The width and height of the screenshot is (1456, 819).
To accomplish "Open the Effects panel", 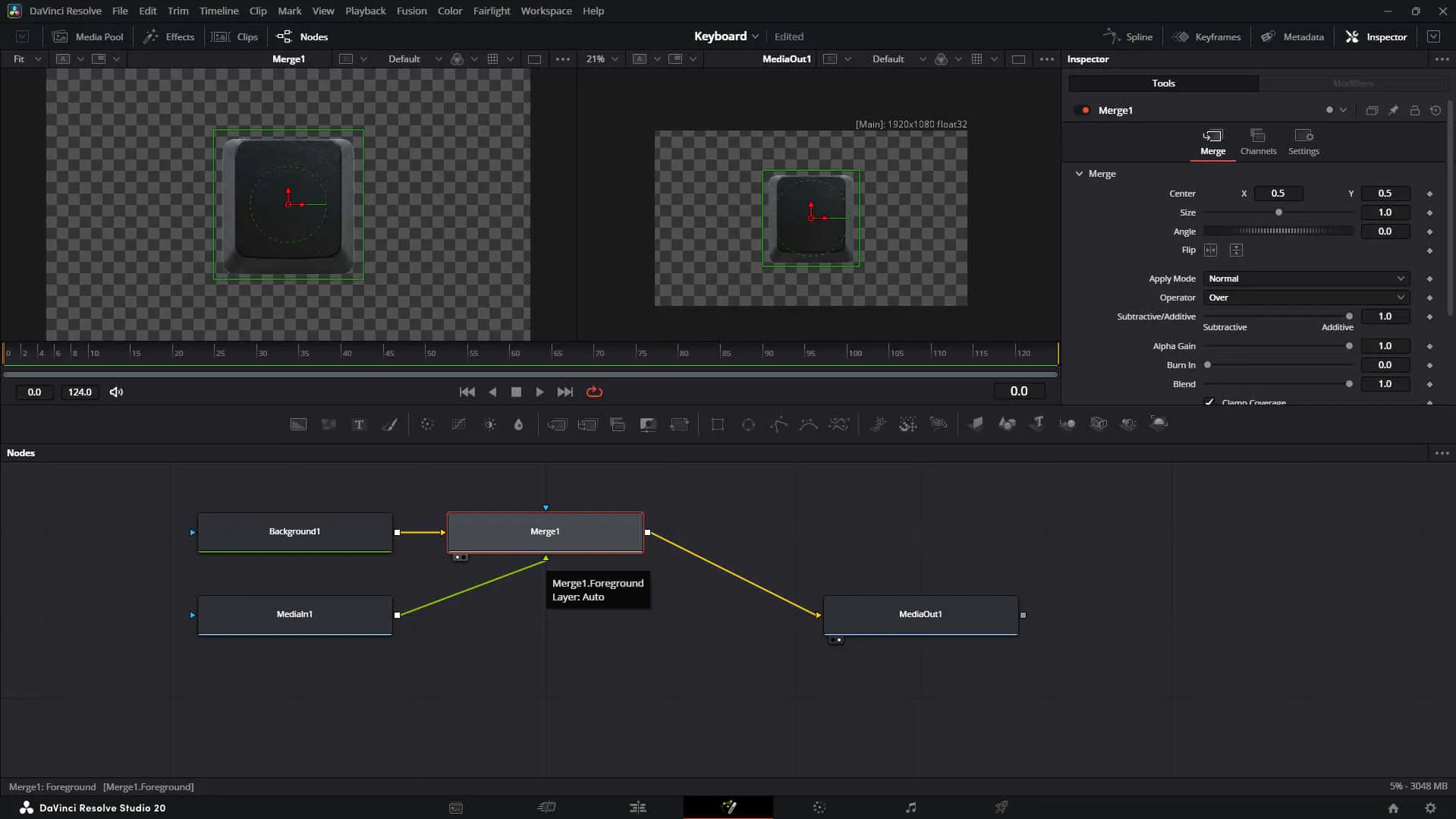I will (x=169, y=36).
